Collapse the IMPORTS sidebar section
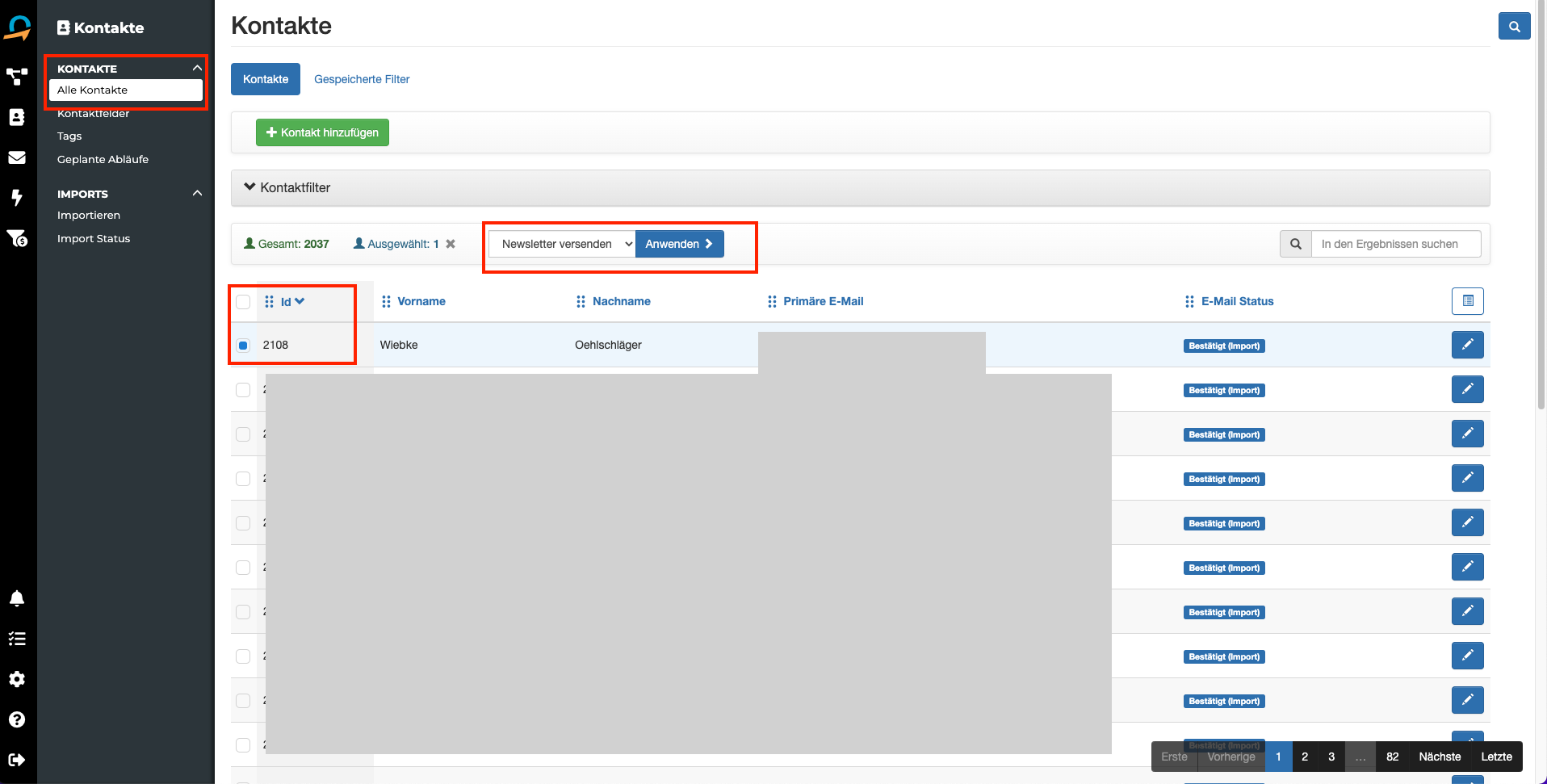This screenshot has height=784, width=1547. pos(197,194)
